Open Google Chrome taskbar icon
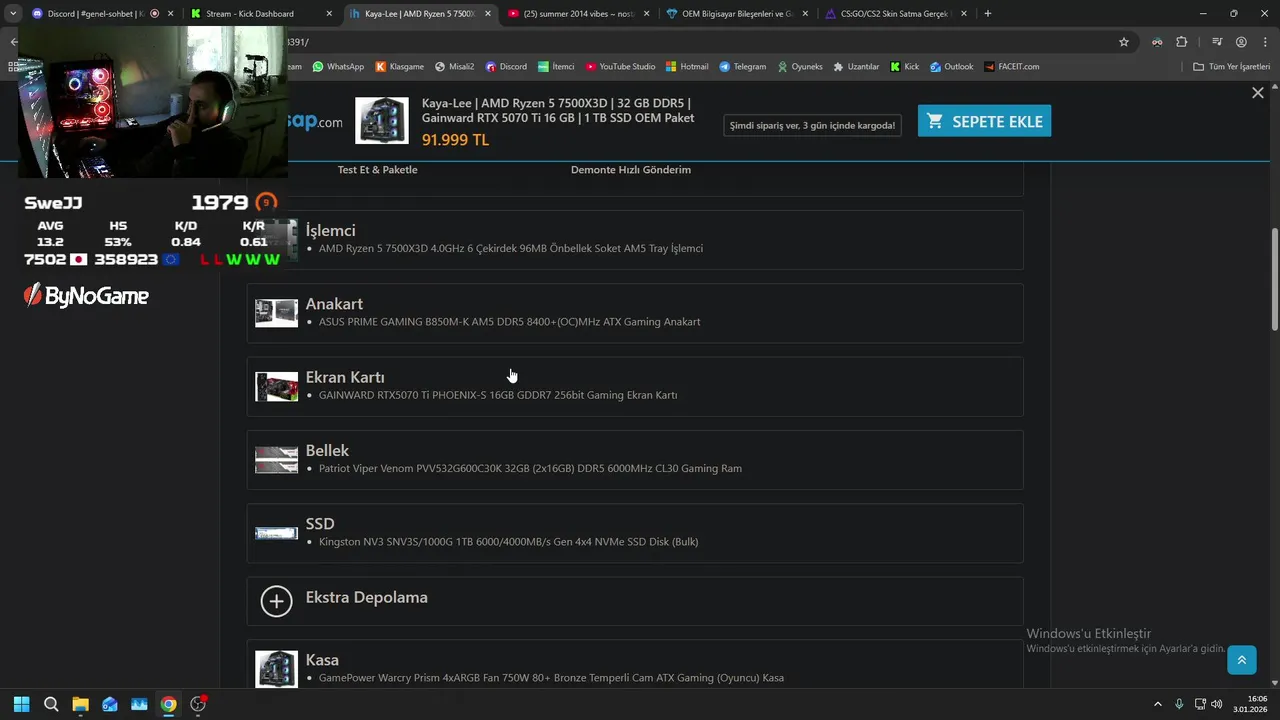1280x720 pixels. (x=169, y=704)
